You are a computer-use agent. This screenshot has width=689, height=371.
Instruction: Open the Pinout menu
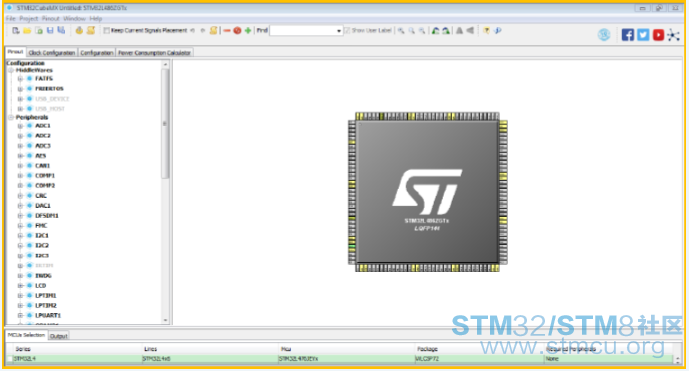(51, 18)
